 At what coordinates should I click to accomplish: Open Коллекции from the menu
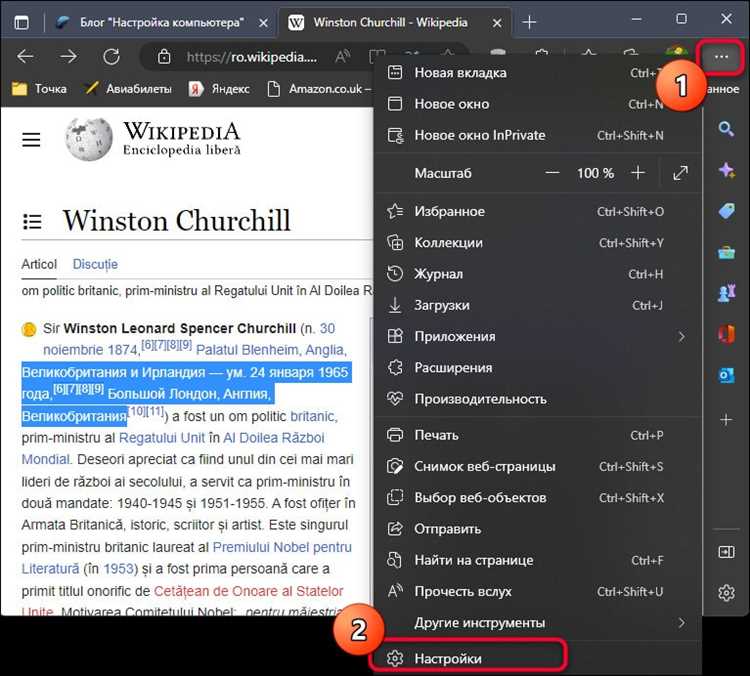(538, 243)
